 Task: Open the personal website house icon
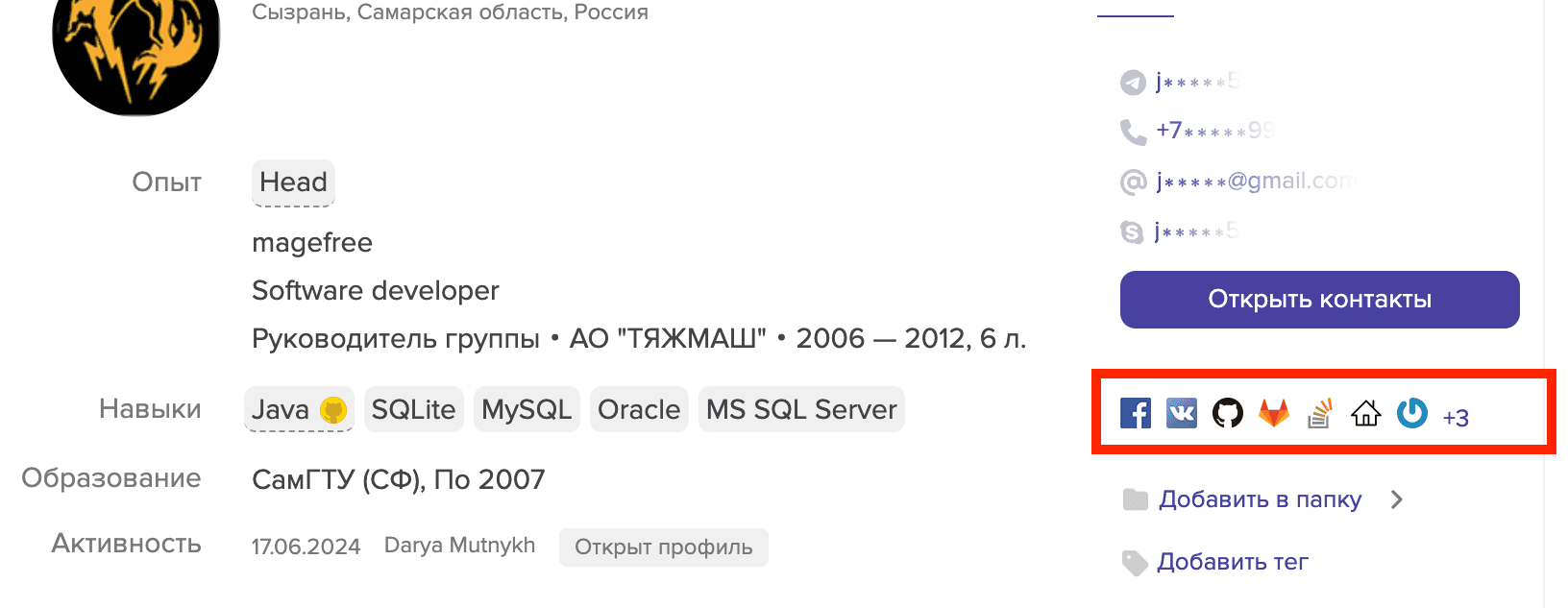(1365, 413)
